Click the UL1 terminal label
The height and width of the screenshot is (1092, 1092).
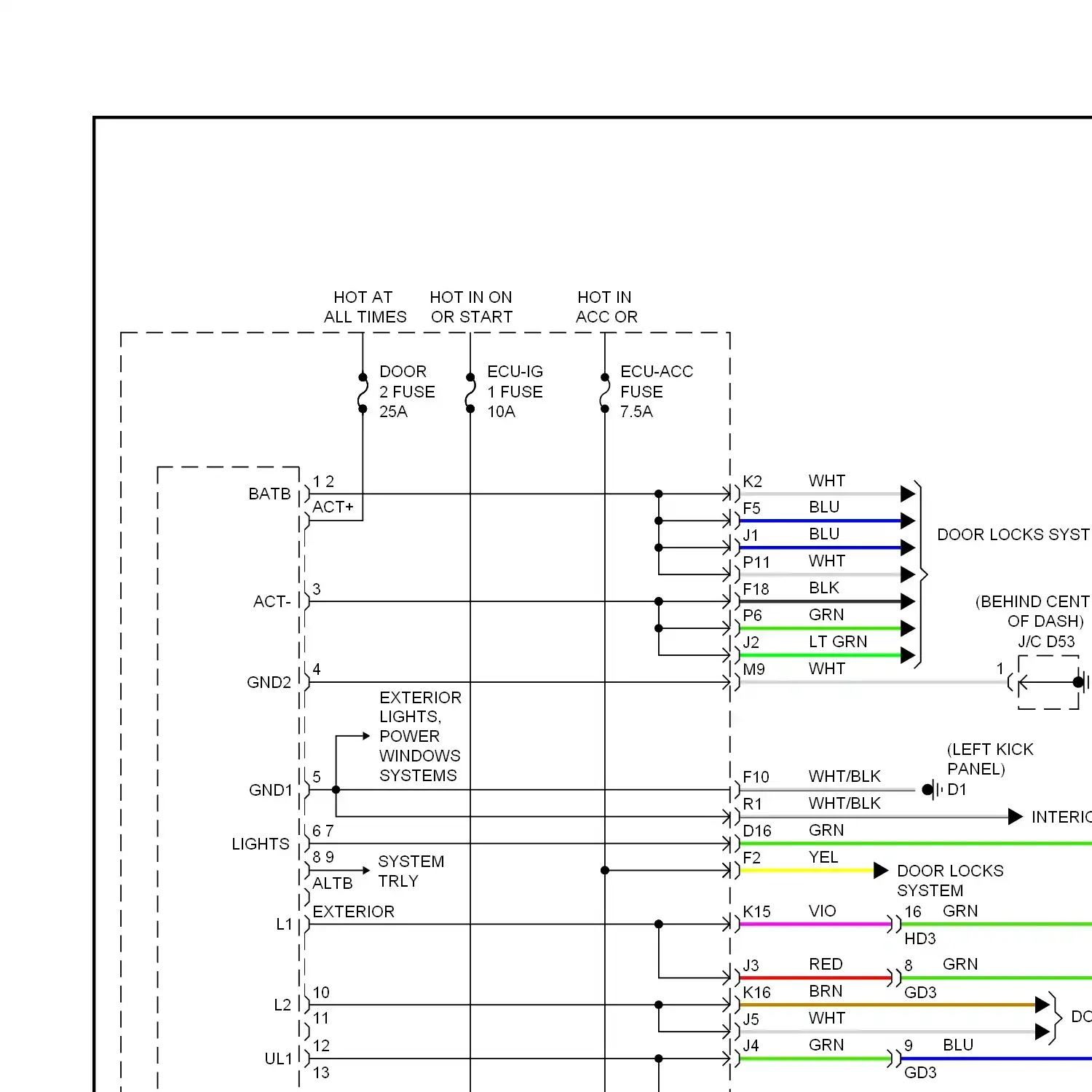278,1059
